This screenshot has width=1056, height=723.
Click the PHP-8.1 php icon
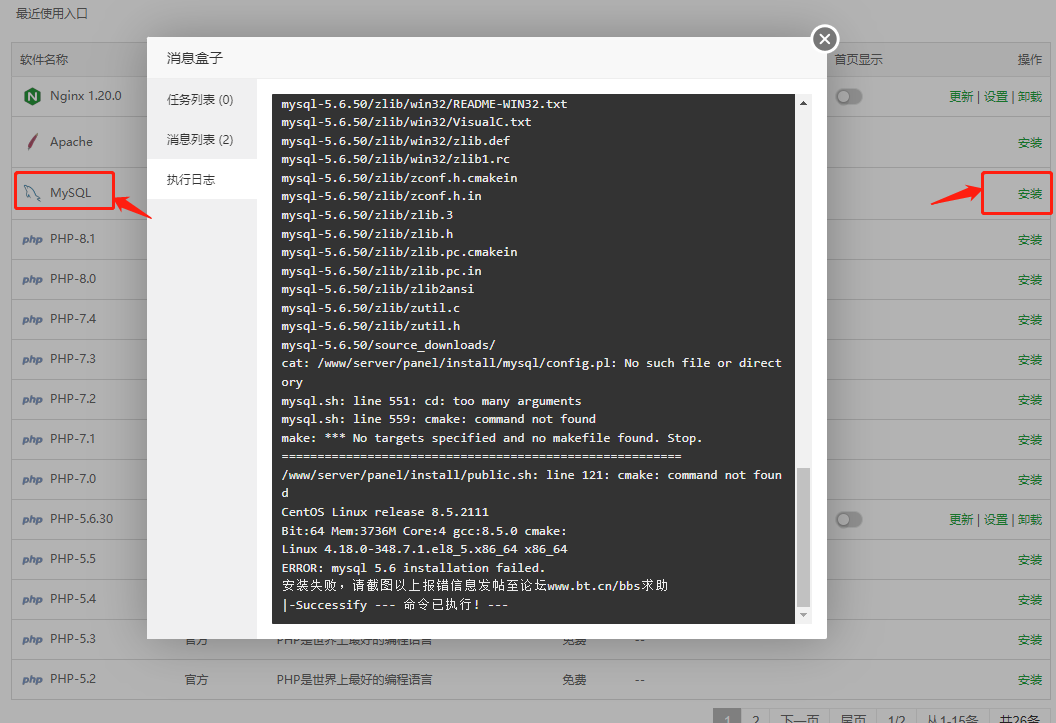(x=32, y=239)
